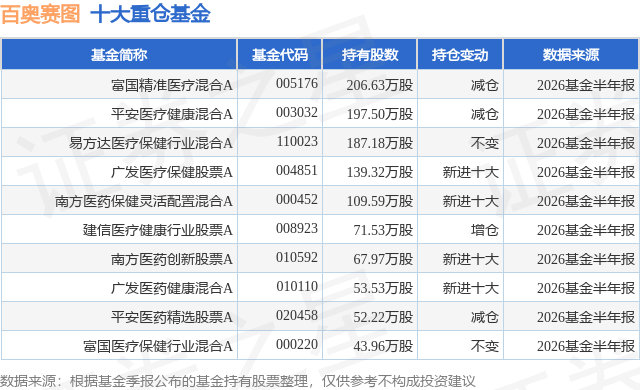Image resolution: width=640 pixels, height=390 pixels.
Task: Select 南方医药创新股票A fund name
Action: [172, 259]
